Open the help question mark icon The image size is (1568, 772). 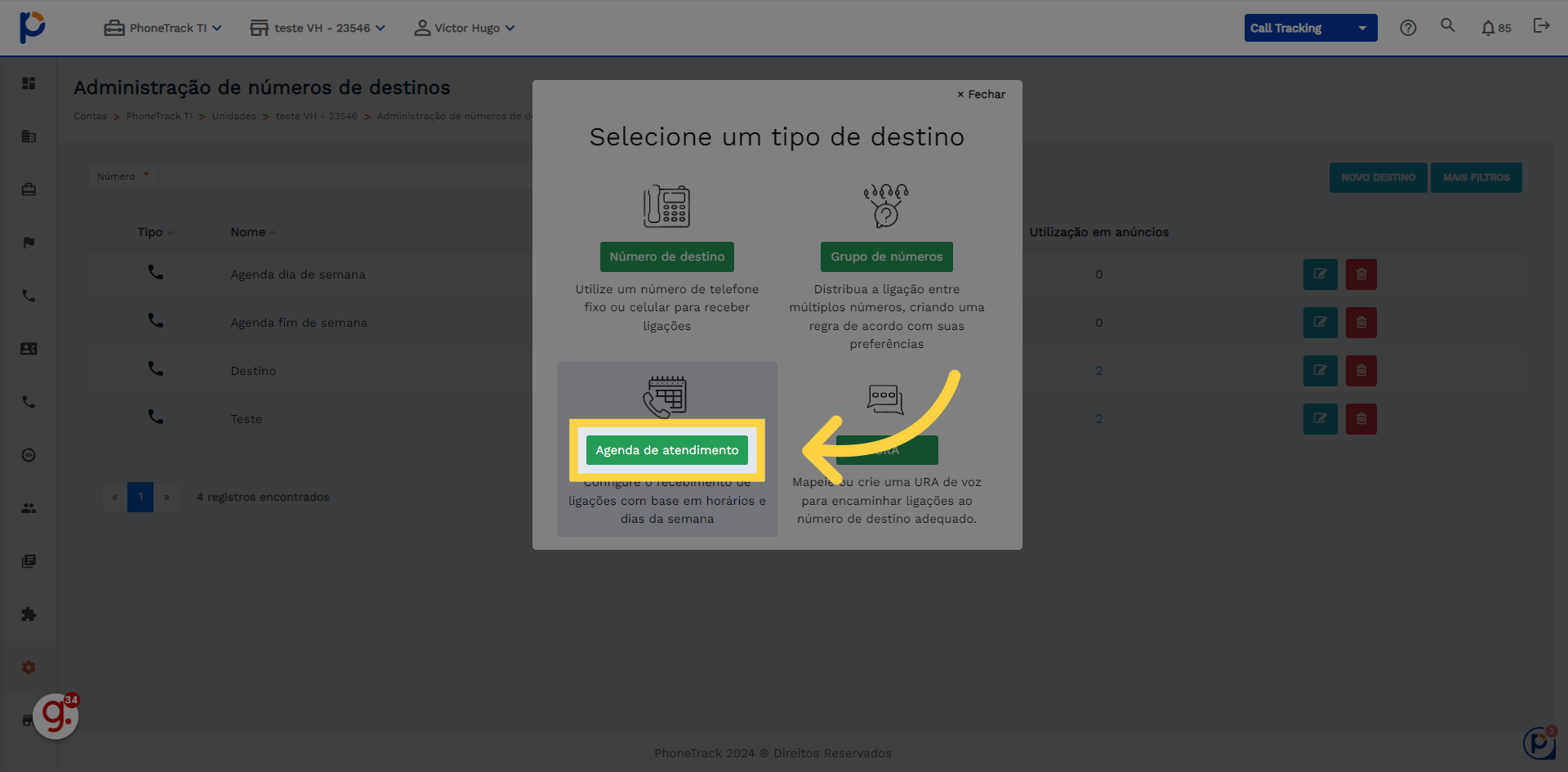[1408, 28]
